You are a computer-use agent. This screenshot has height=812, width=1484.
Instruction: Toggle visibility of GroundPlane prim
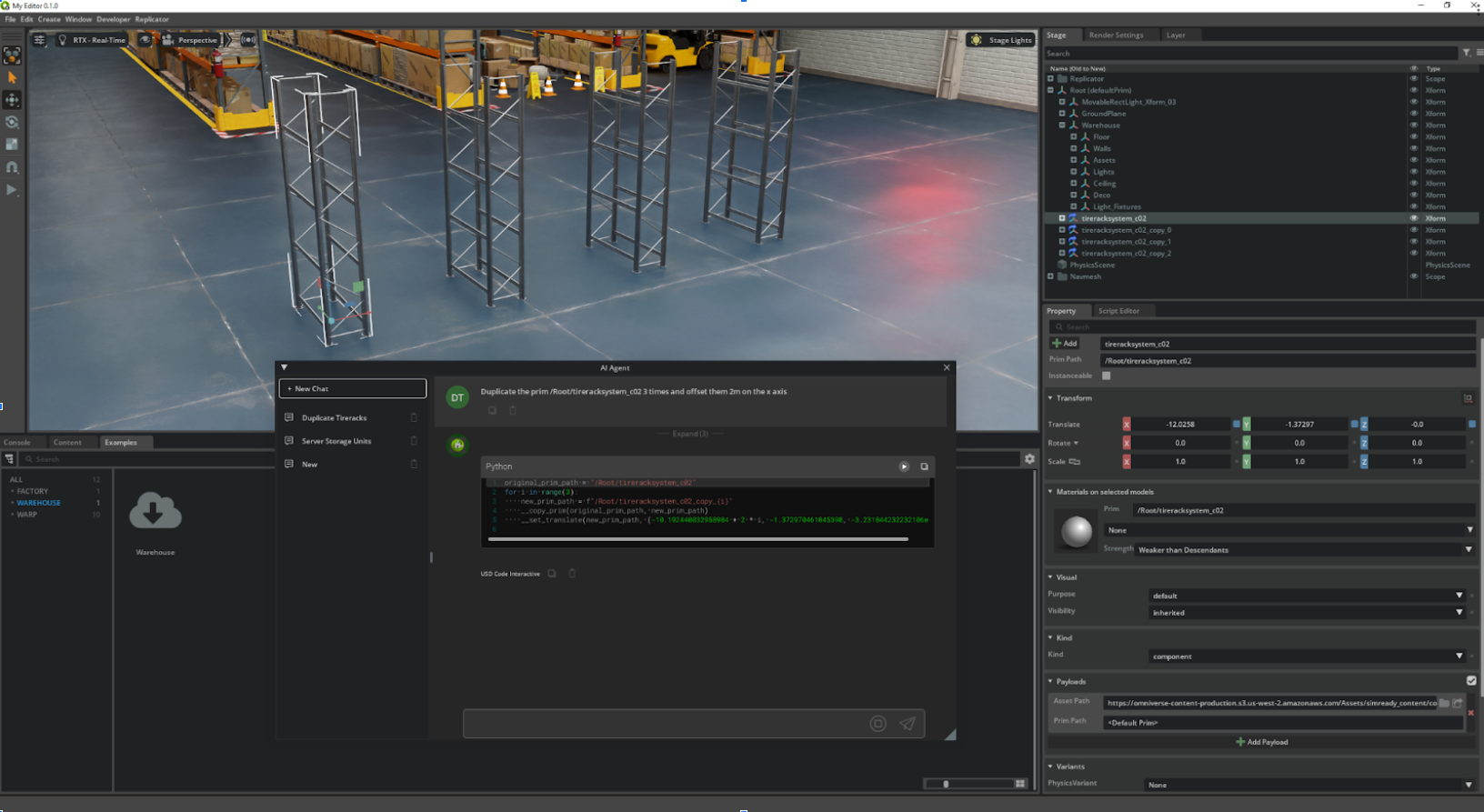[1413, 114]
